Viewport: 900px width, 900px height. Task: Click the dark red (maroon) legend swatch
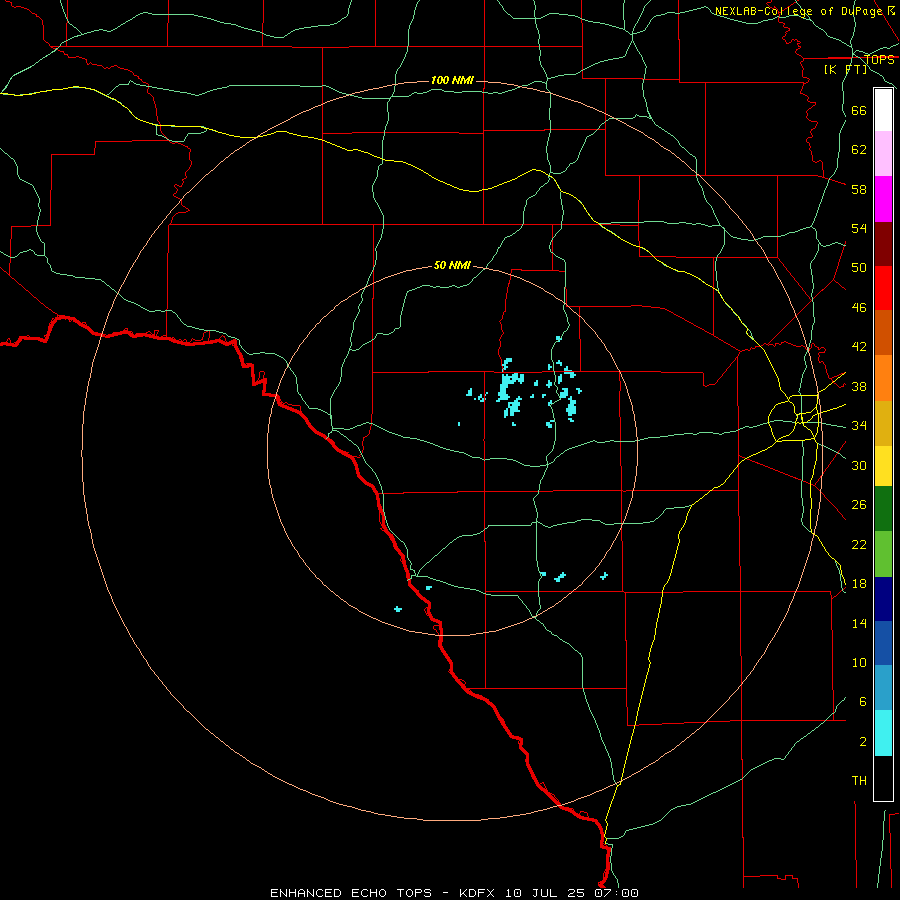coord(883,244)
